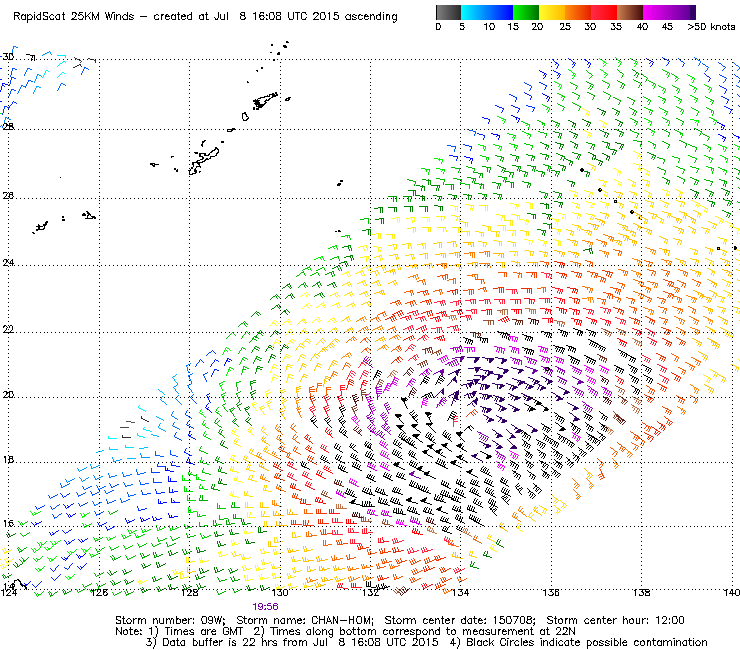The image size is (740, 650).
Task: Click the longitude label 134 on bottom axis
Action: [461, 592]
